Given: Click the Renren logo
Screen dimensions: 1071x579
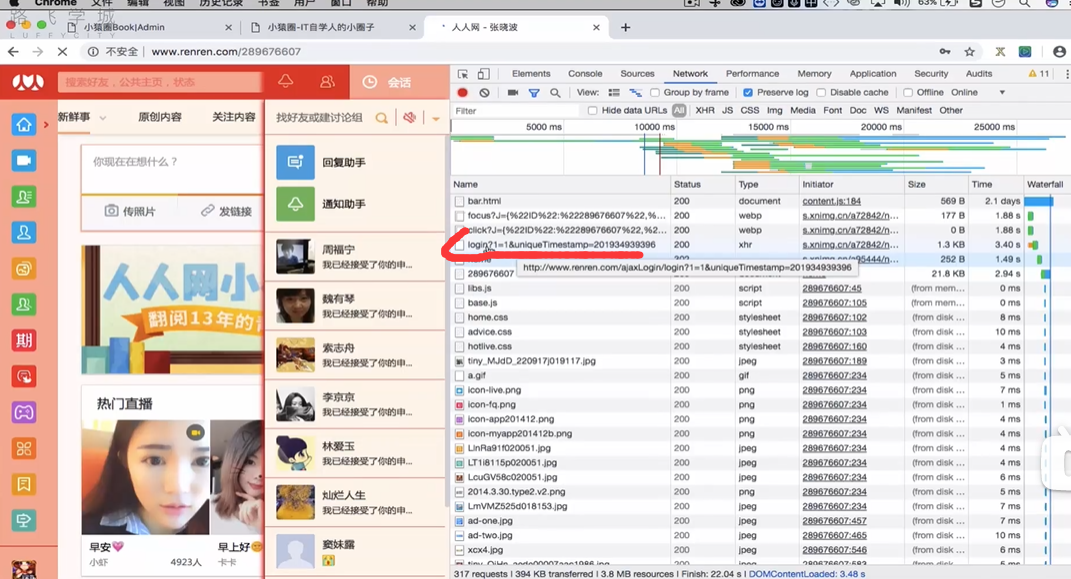Looking at the screenshot, I should (x=28, y=82).
